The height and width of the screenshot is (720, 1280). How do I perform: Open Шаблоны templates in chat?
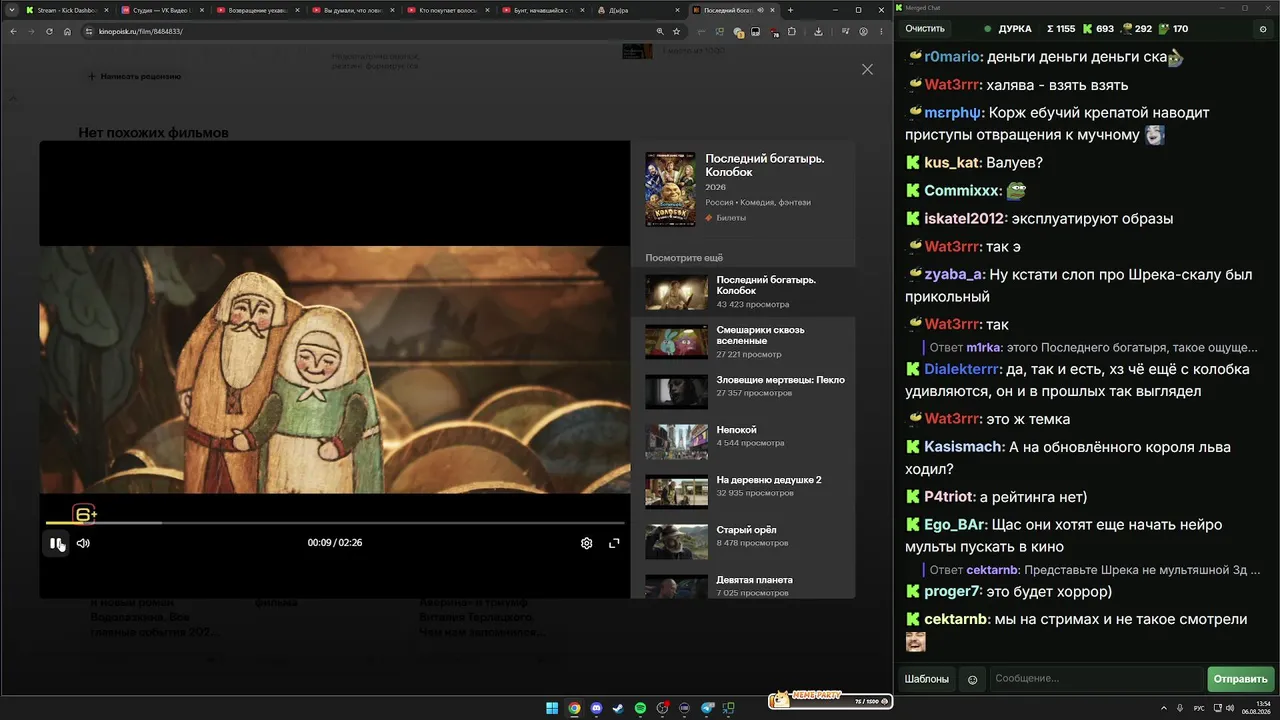[927, 679]
